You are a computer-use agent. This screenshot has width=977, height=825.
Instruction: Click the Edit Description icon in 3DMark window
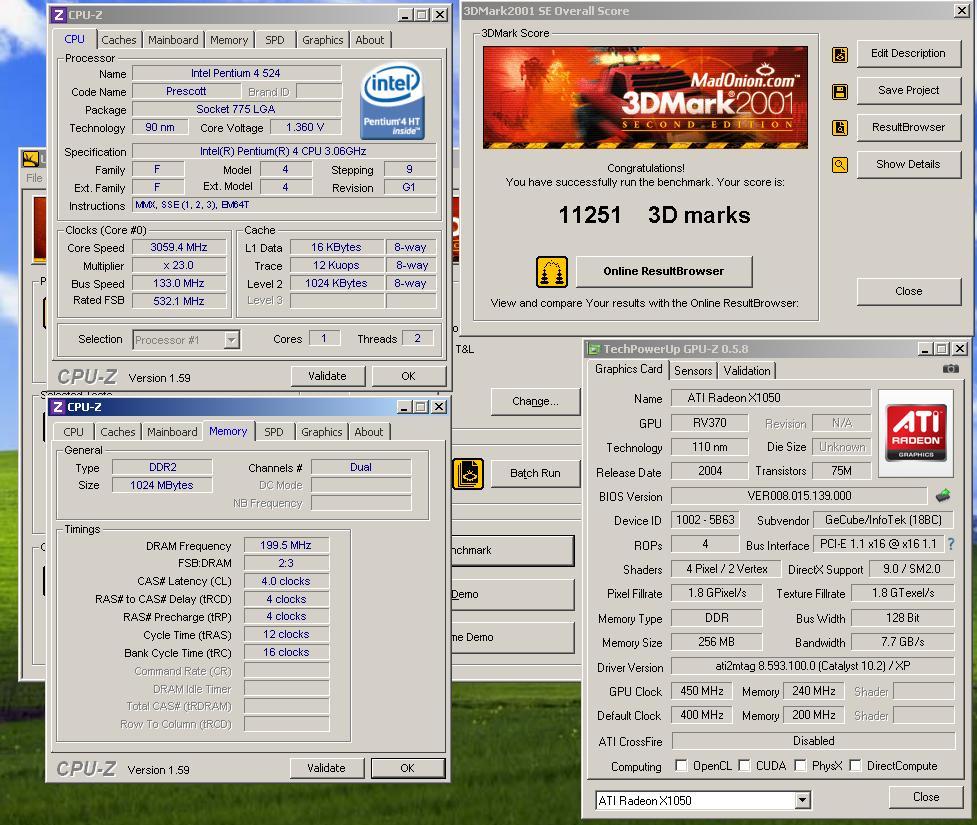(x=840, y=55)
